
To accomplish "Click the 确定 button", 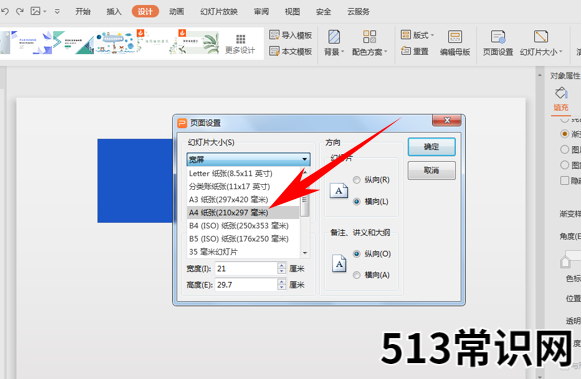I will click(431, 147).
